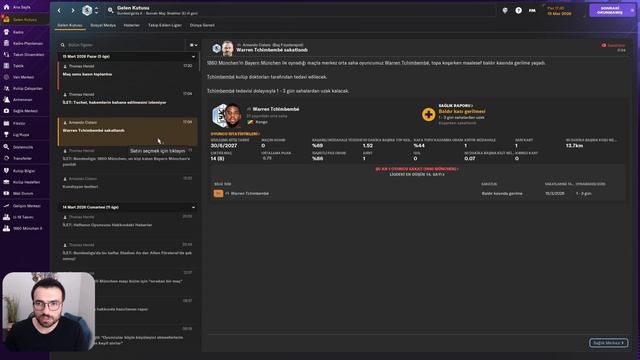
Task: Open Sağlık Merkezi sidebar item
Action: click(x=25, y=111)
